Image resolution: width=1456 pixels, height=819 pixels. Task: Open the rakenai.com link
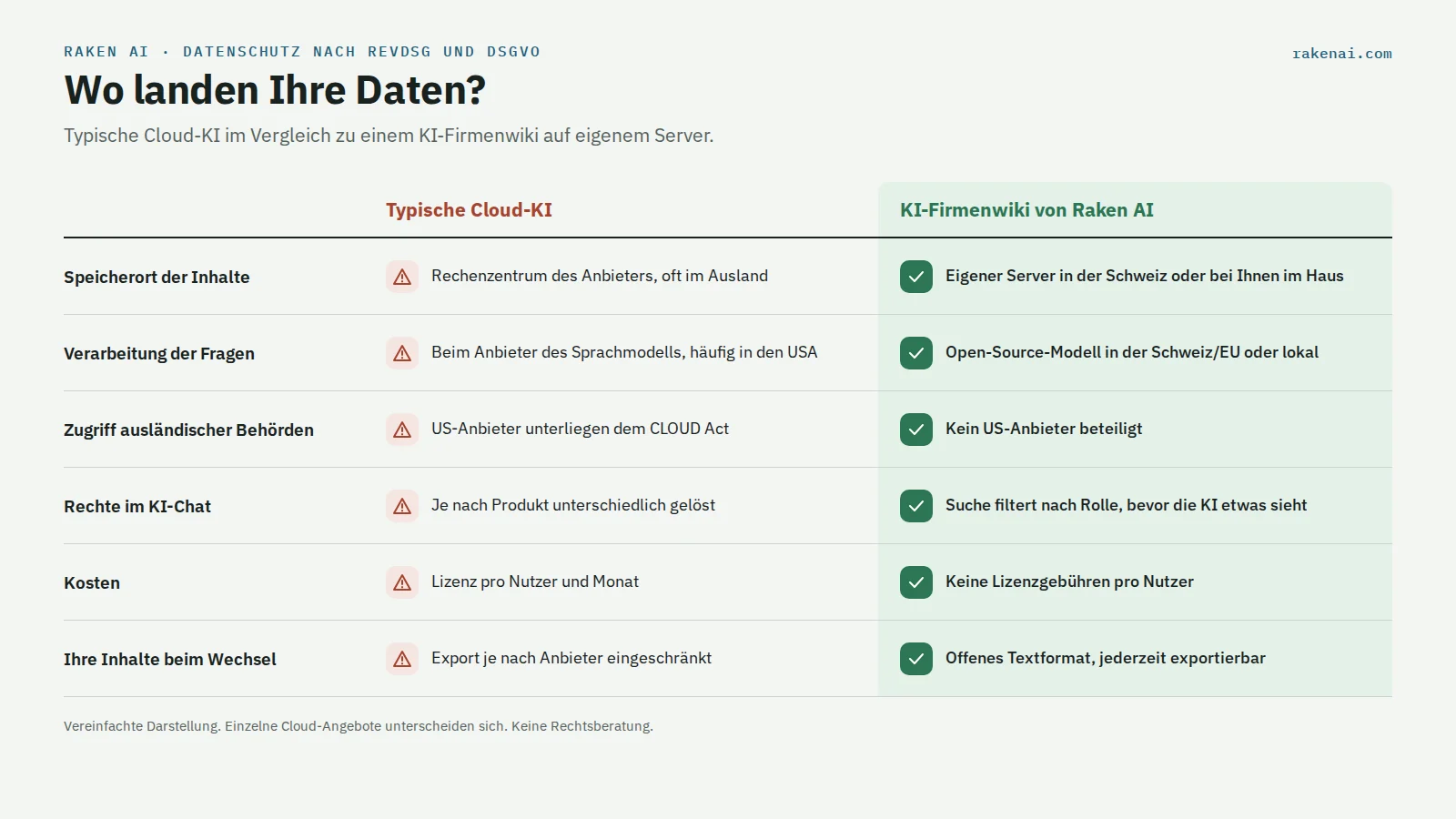point(1342,54)
